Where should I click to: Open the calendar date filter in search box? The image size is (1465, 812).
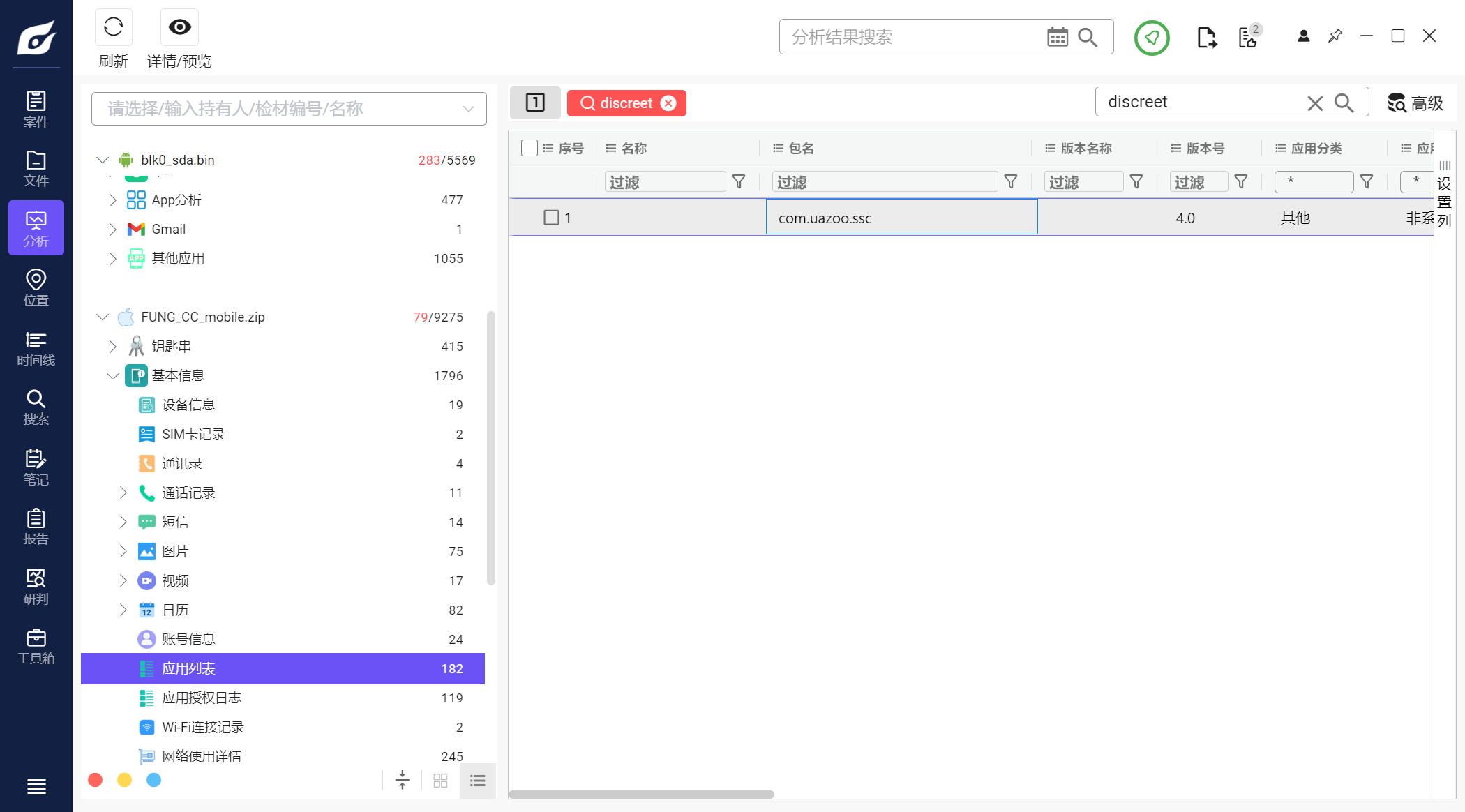pyautogui.click(x=1057, y=37)
